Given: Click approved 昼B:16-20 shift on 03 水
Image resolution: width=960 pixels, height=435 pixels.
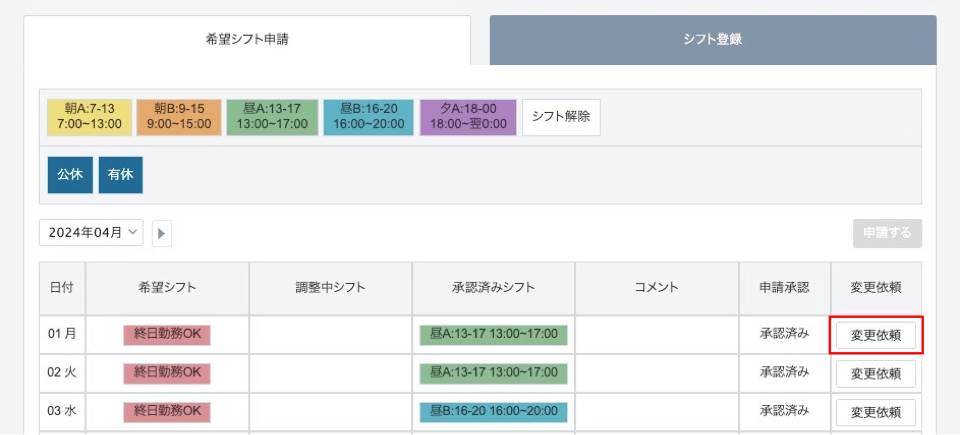Looking at the screenshot, I should click(x=493, y=412).
